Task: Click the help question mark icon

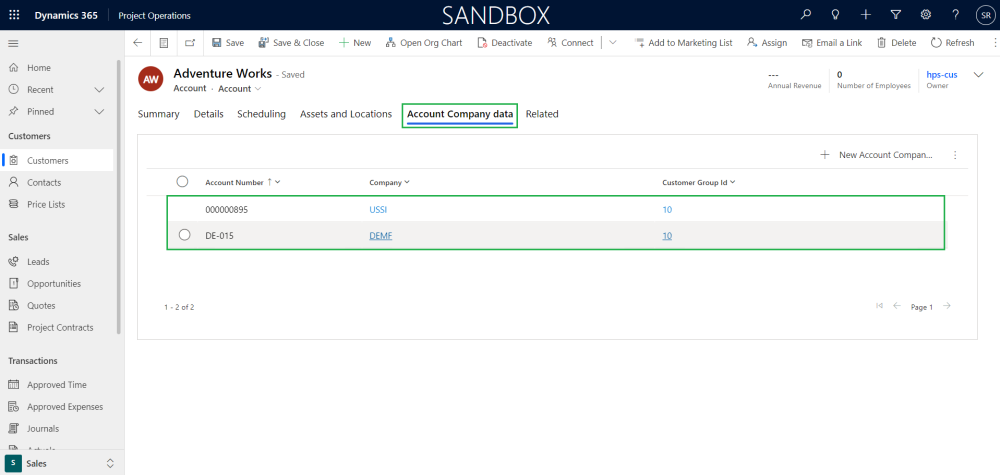Action: [x=955, y=15]
